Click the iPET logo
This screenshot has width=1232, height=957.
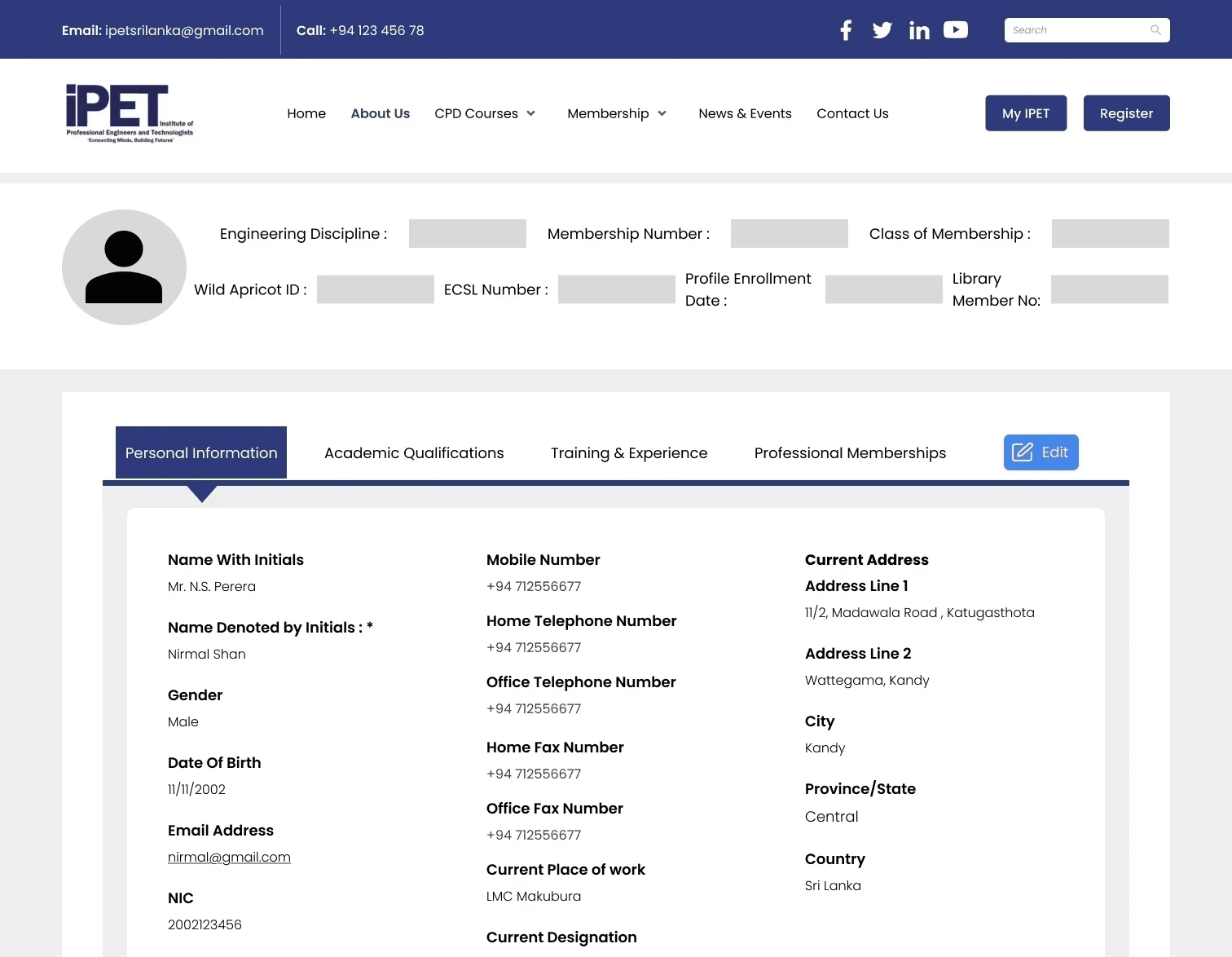click(x=130, y=113)
